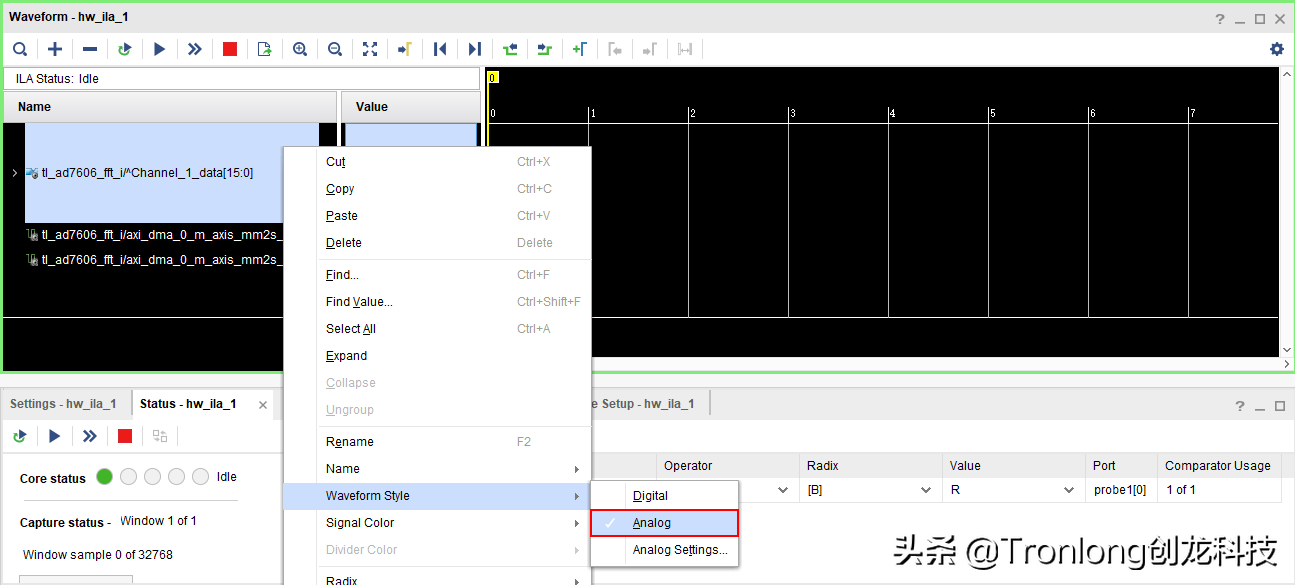The image size is (1295, 585).
Task: Click the plus icon to add probes
Action: point(55,49)
